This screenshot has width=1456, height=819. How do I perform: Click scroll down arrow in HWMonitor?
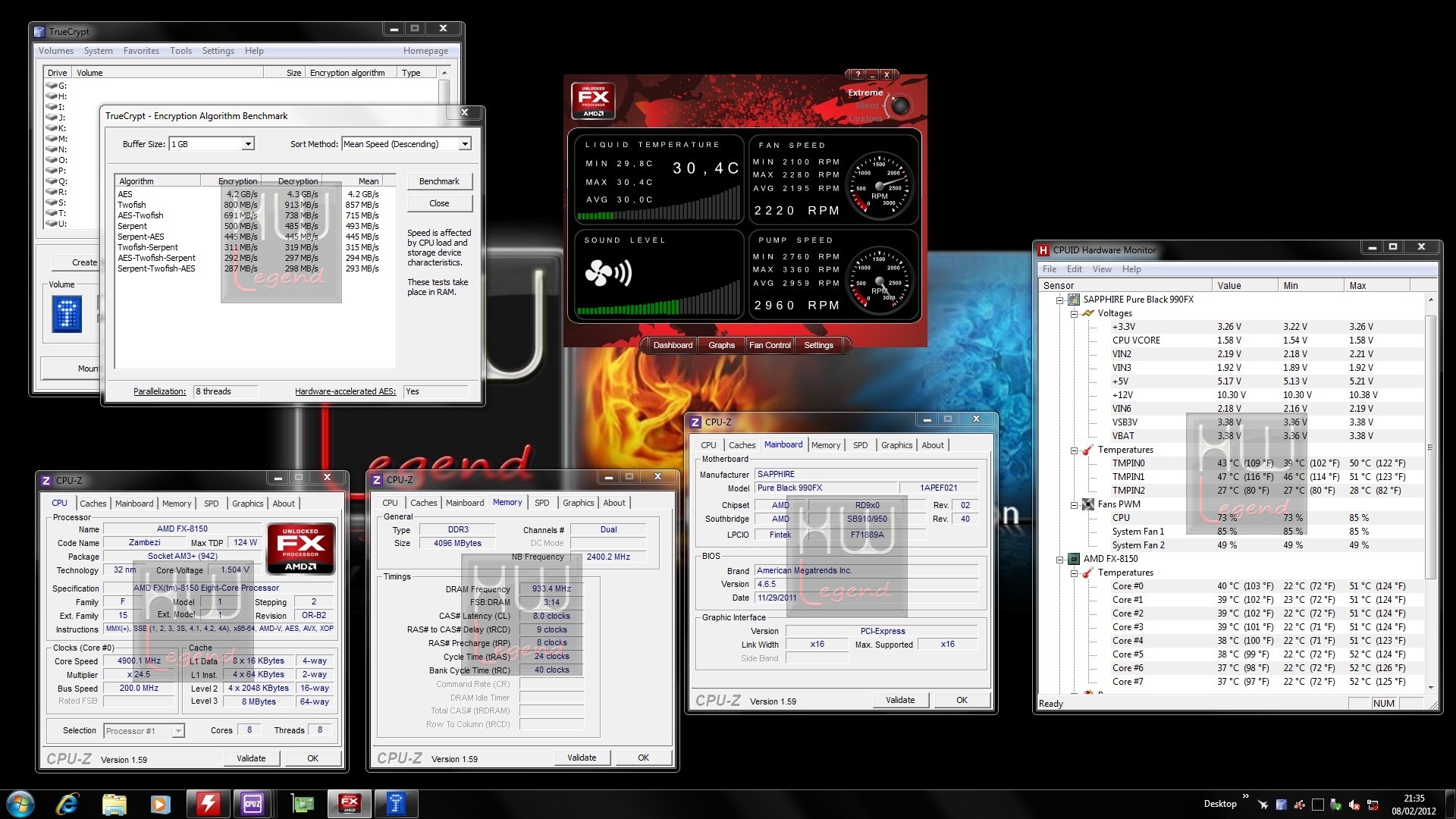(1430, 687)
